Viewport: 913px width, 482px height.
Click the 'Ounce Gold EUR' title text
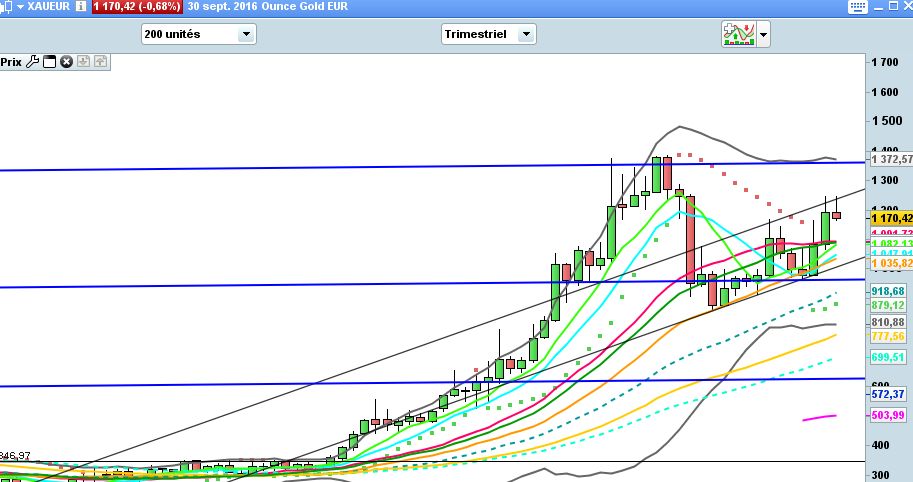tap(305, 6)
